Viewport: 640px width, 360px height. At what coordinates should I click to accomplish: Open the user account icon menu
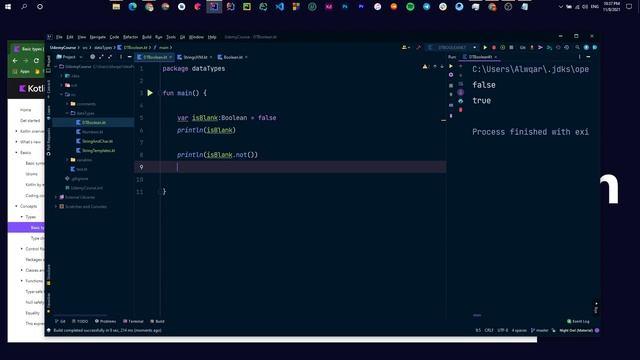(x=405, y=48)
